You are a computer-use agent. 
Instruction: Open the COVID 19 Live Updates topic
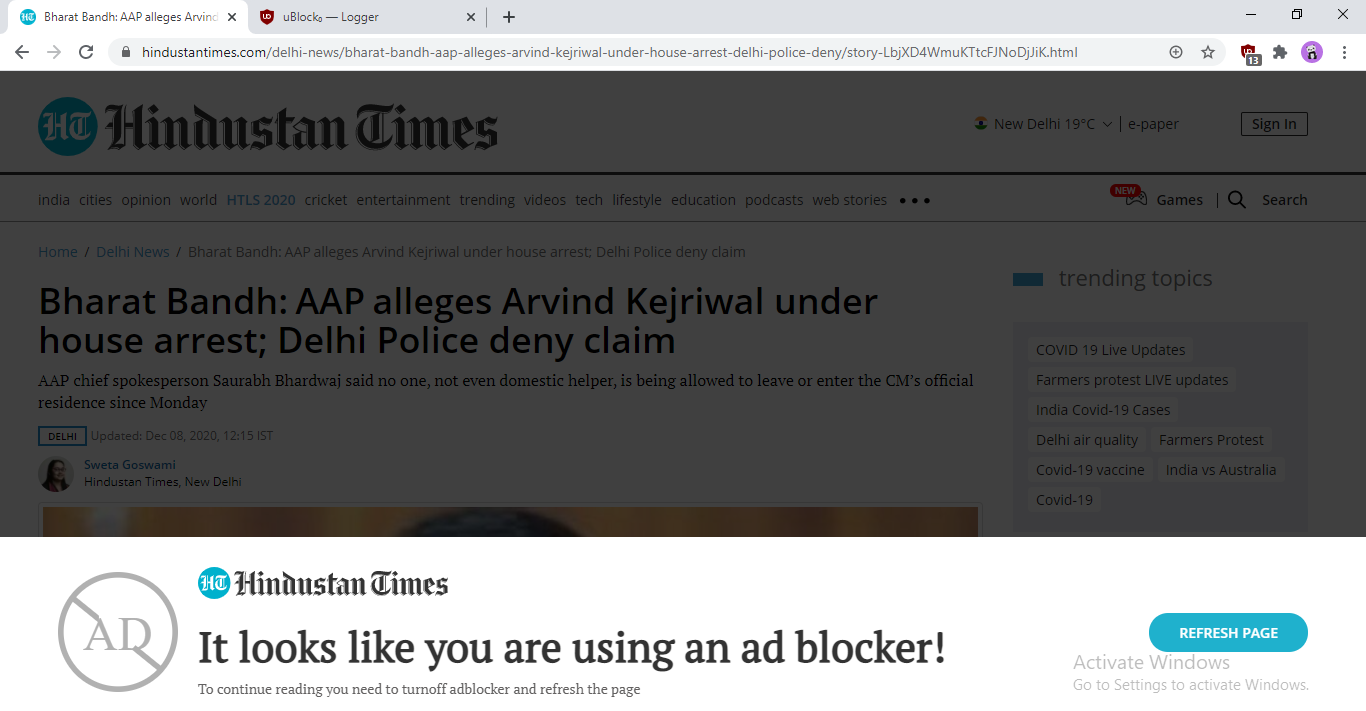[x=1110, y=350]
